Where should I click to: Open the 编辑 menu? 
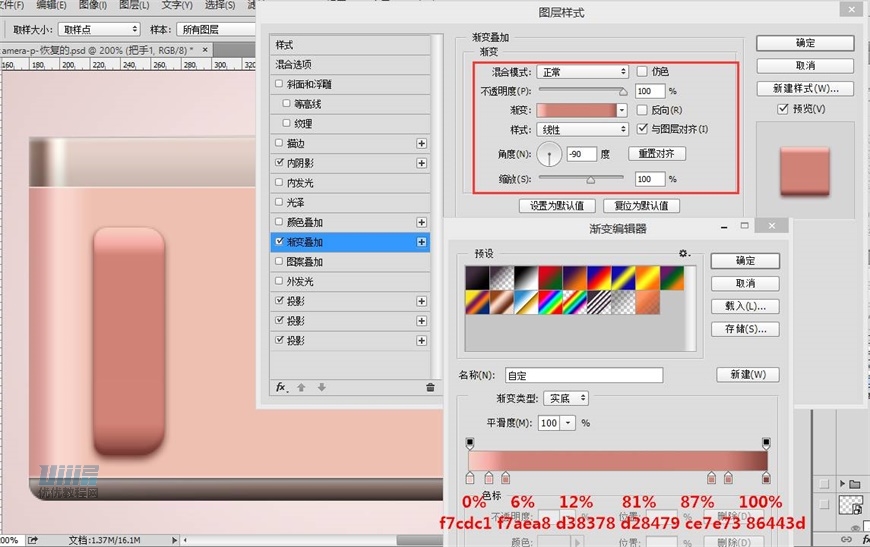tap(51, 5)
